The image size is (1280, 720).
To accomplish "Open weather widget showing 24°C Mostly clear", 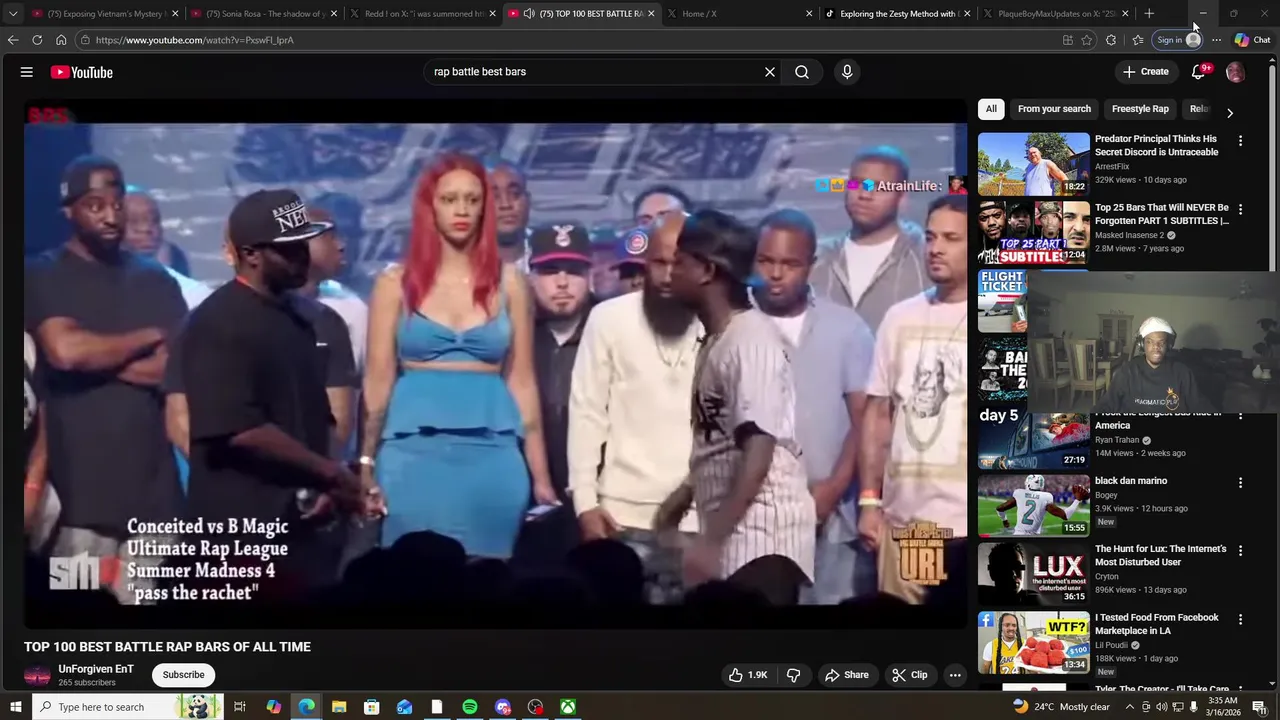I will click(1060, 707).
